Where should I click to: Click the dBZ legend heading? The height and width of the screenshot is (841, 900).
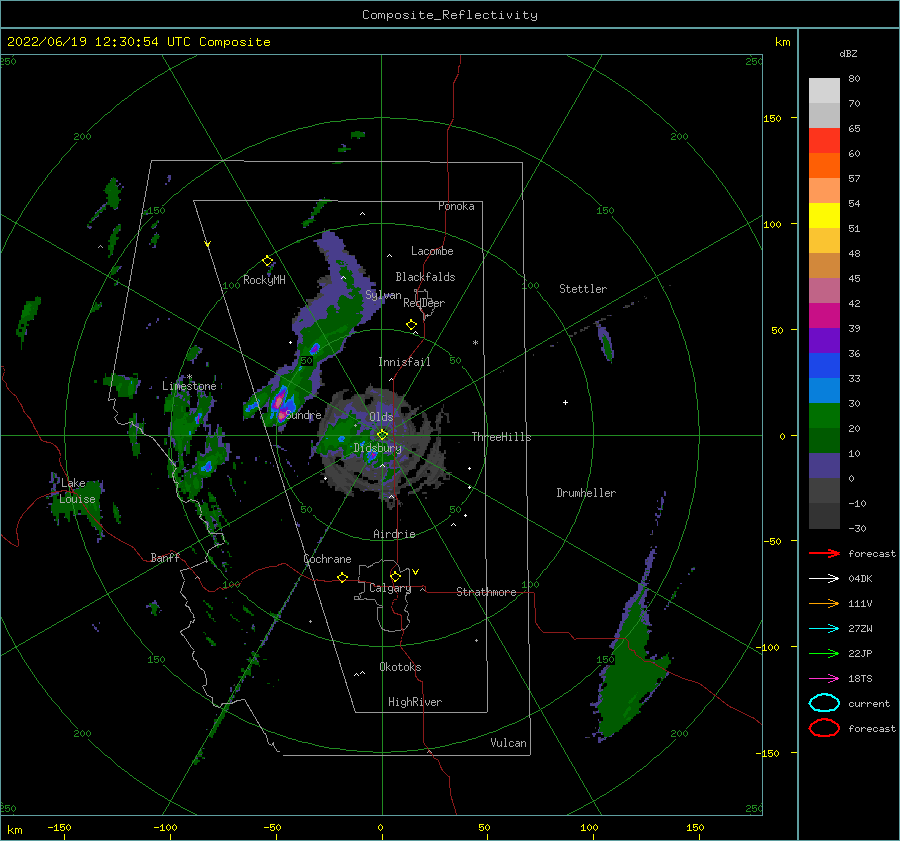[848, 53]
